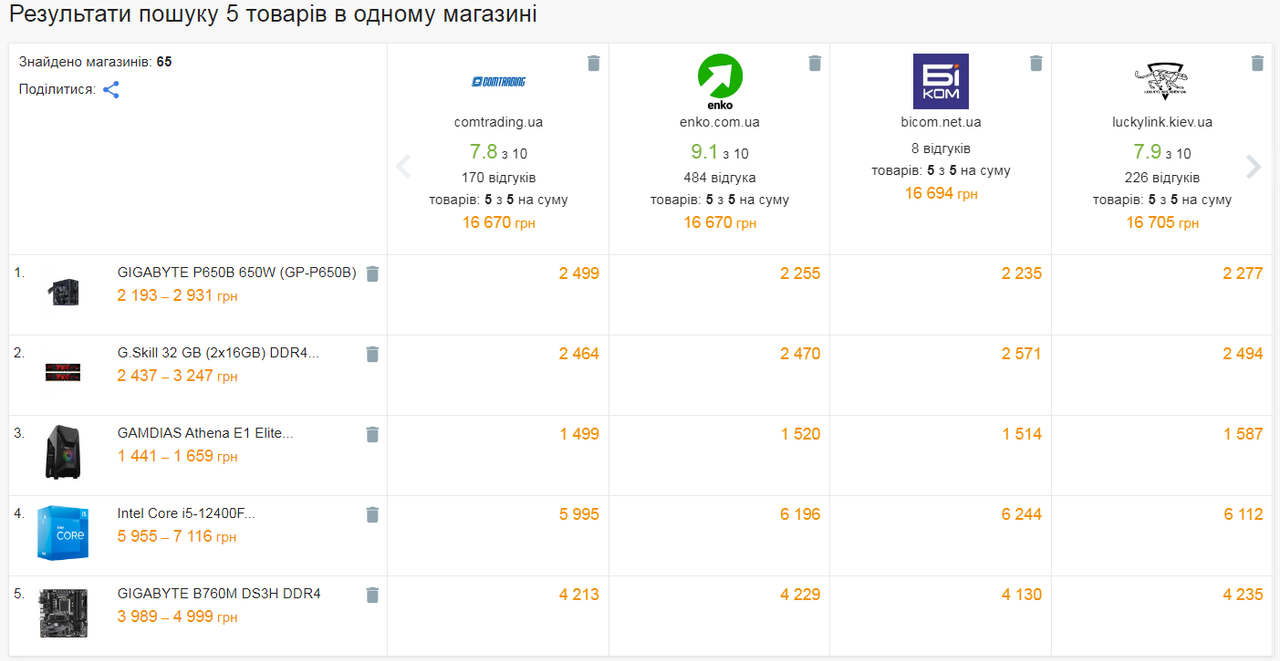1280x661 pixels.
Task: Click bicom price 1 514 for GAMDIAS
Action: point(1022,433)
